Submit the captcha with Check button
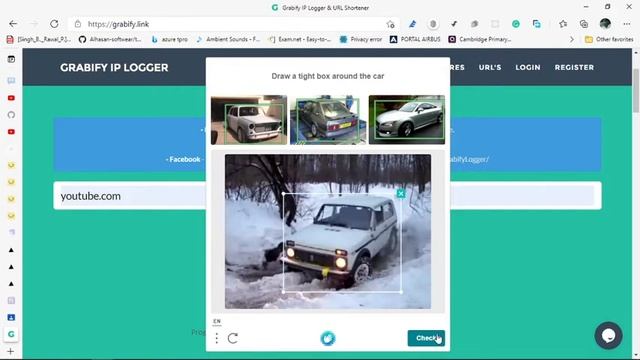The image size is (640, 360). click(426, 338)
